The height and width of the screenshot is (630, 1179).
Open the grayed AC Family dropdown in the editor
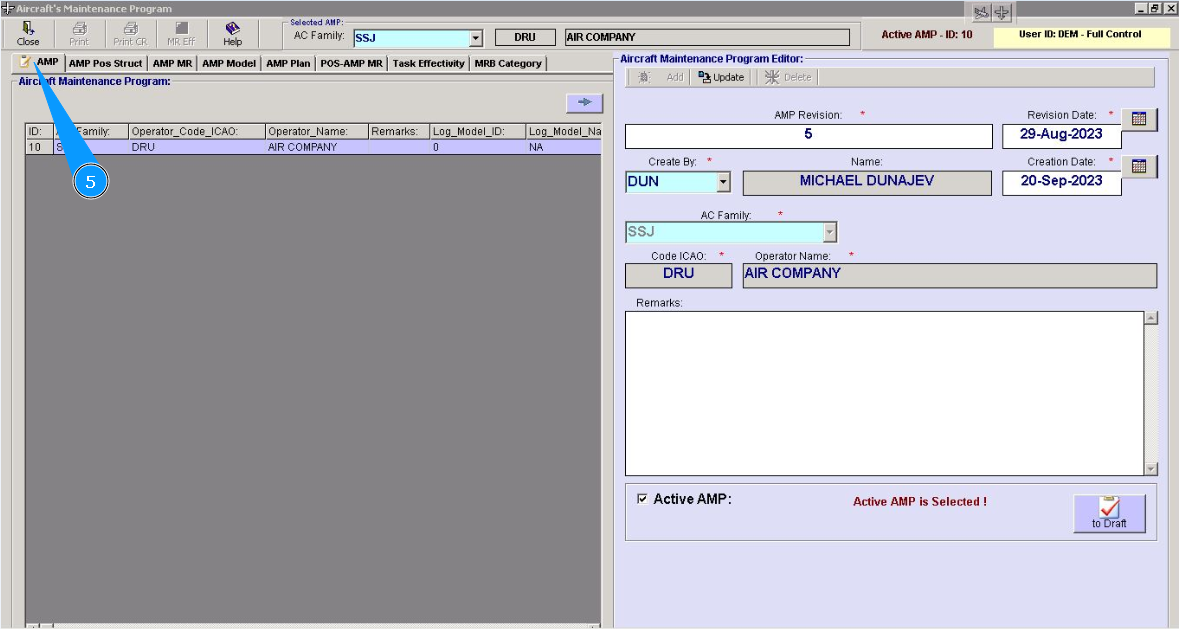(x=828, y=231)
